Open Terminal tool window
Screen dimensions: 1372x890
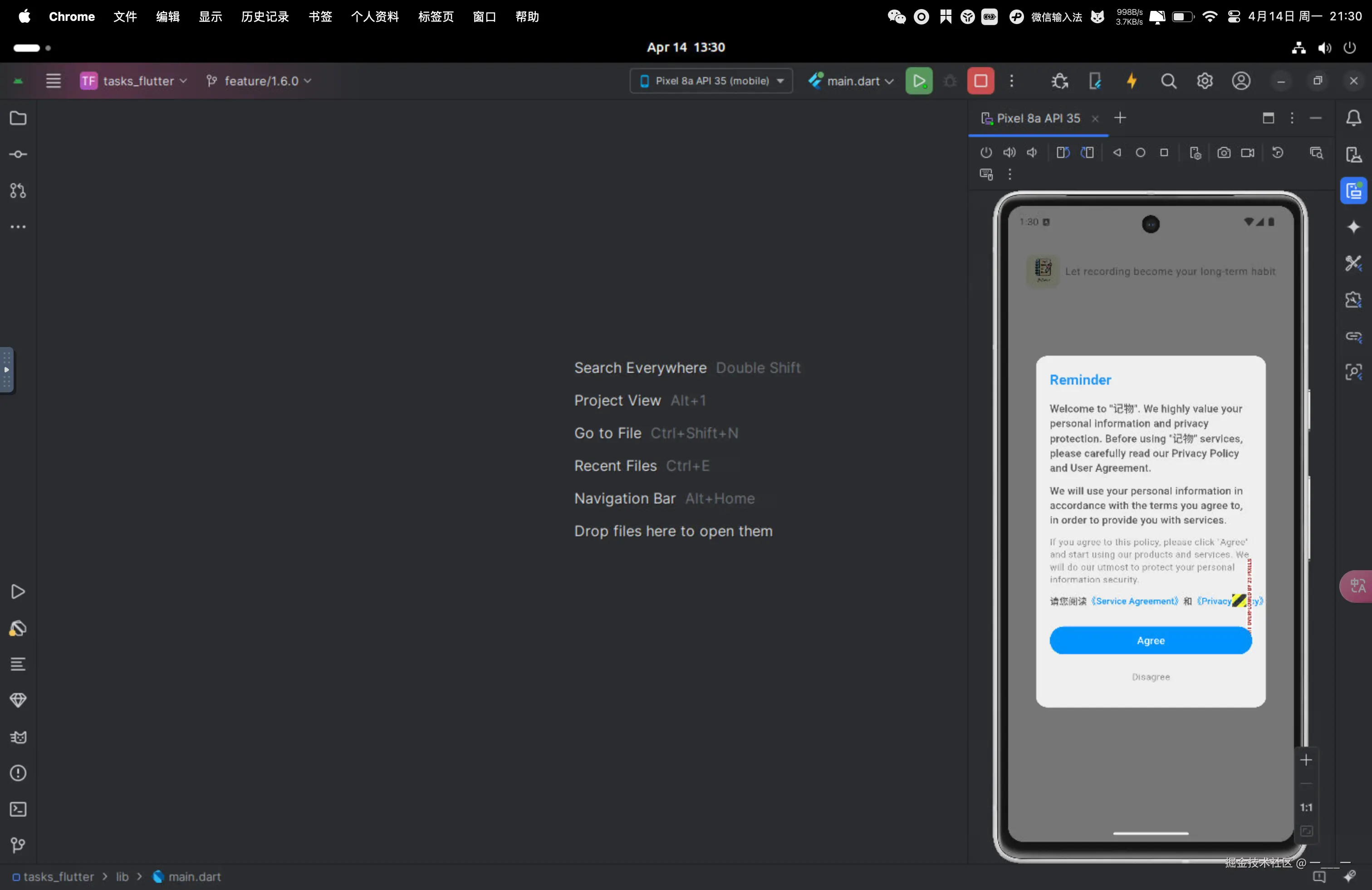(18, 809)
